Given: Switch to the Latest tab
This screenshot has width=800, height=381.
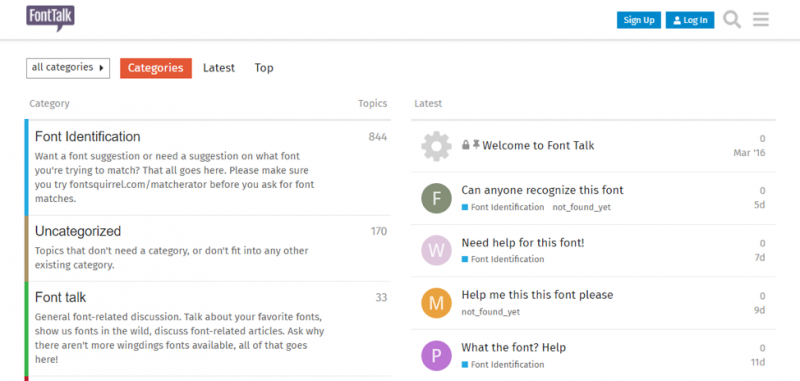Looking at the screenshot, I should pos(219,68).
